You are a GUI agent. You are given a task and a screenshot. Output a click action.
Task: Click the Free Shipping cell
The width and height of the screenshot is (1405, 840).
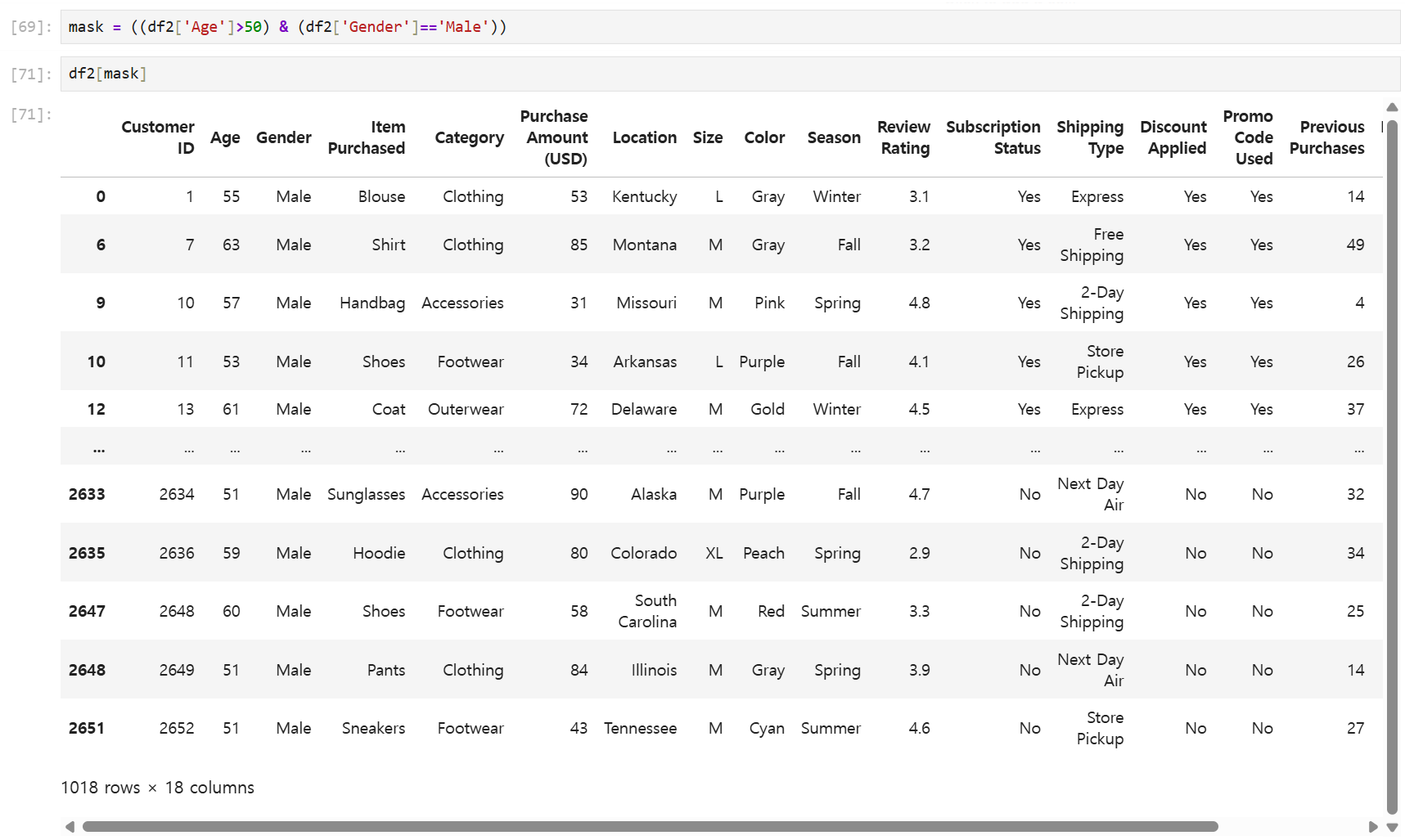[x=1092, y=245]
